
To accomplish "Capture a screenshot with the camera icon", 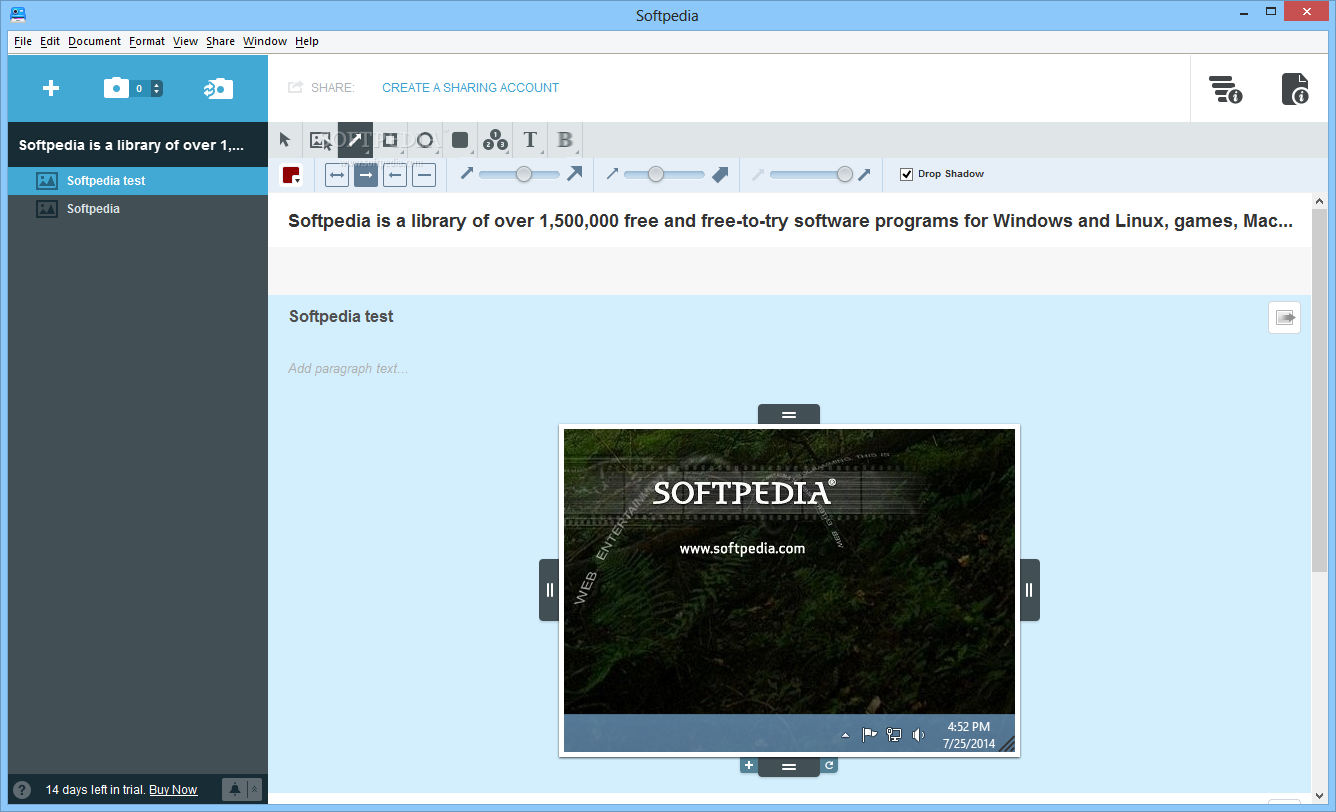I will point(117,88).
